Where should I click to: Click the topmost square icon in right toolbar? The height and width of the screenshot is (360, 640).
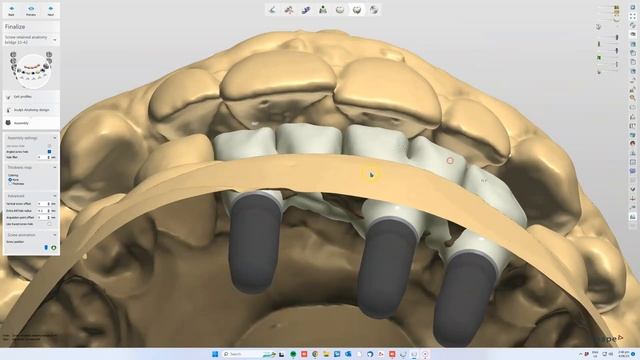click(x=633, y=7)
